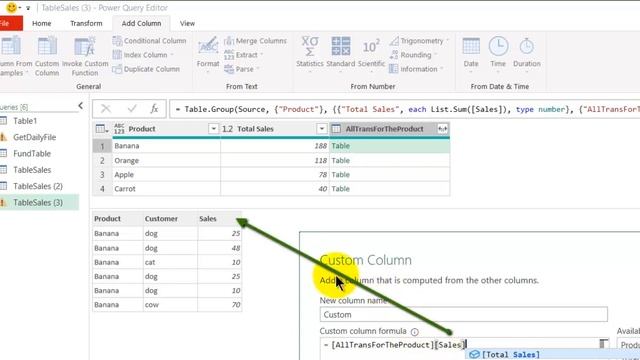Open Standard number operations
This screenshot has width=640, height=360.
tap(341, 53)
